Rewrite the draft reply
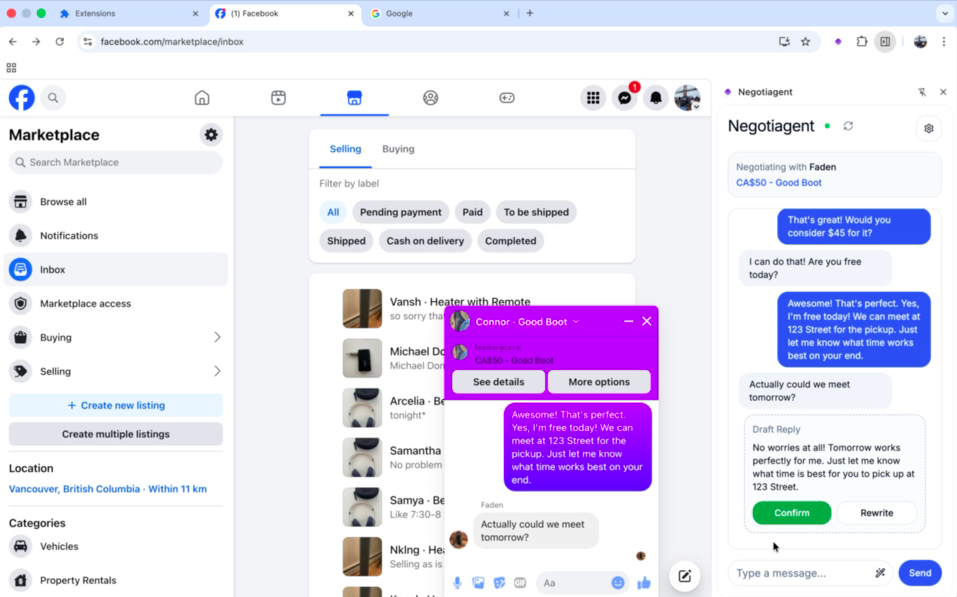Viewport: 957px width, 597px height. point(876,513)
